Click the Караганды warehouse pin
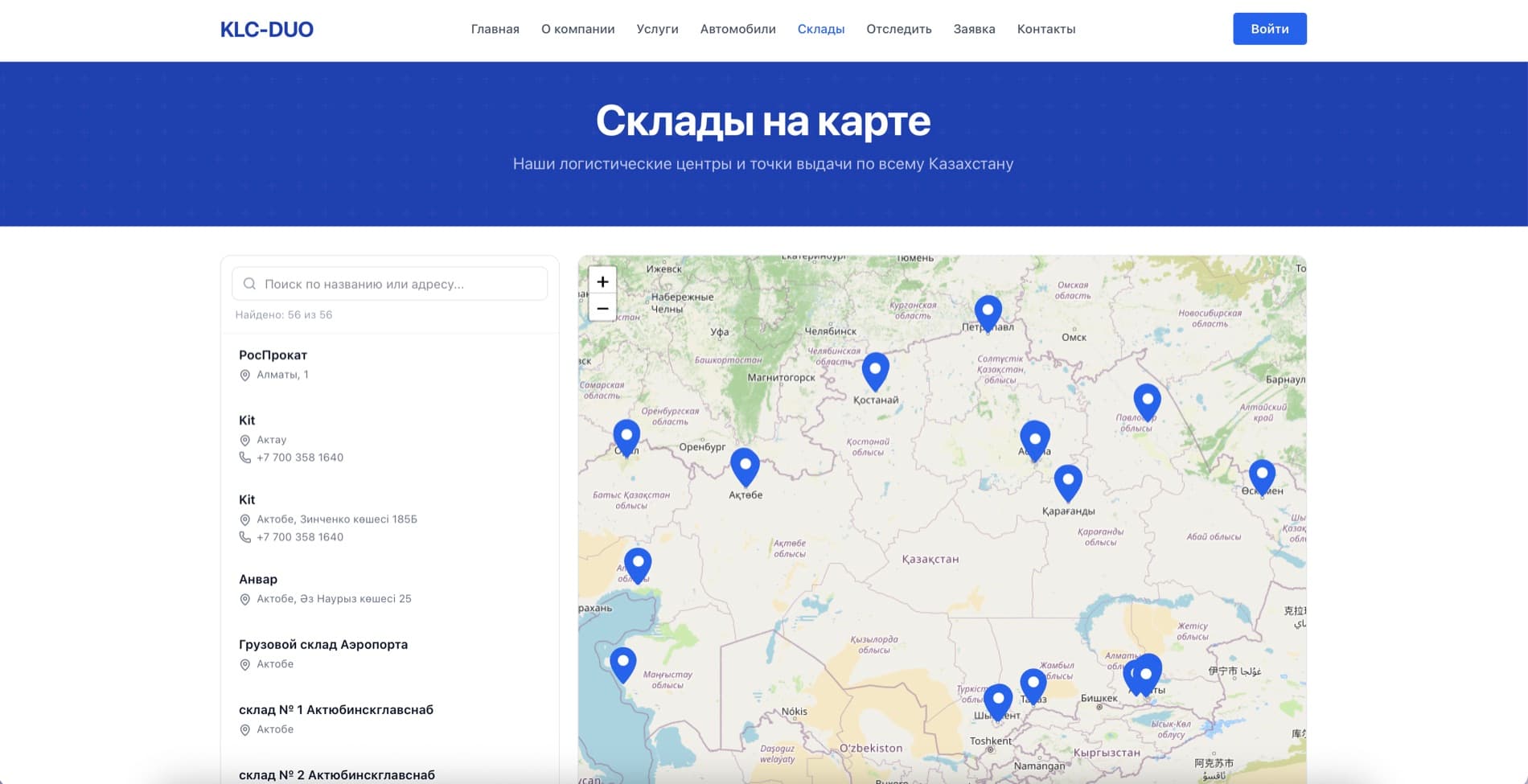1528x784 pixels. pyautogui.click(x=1068, y=484)
